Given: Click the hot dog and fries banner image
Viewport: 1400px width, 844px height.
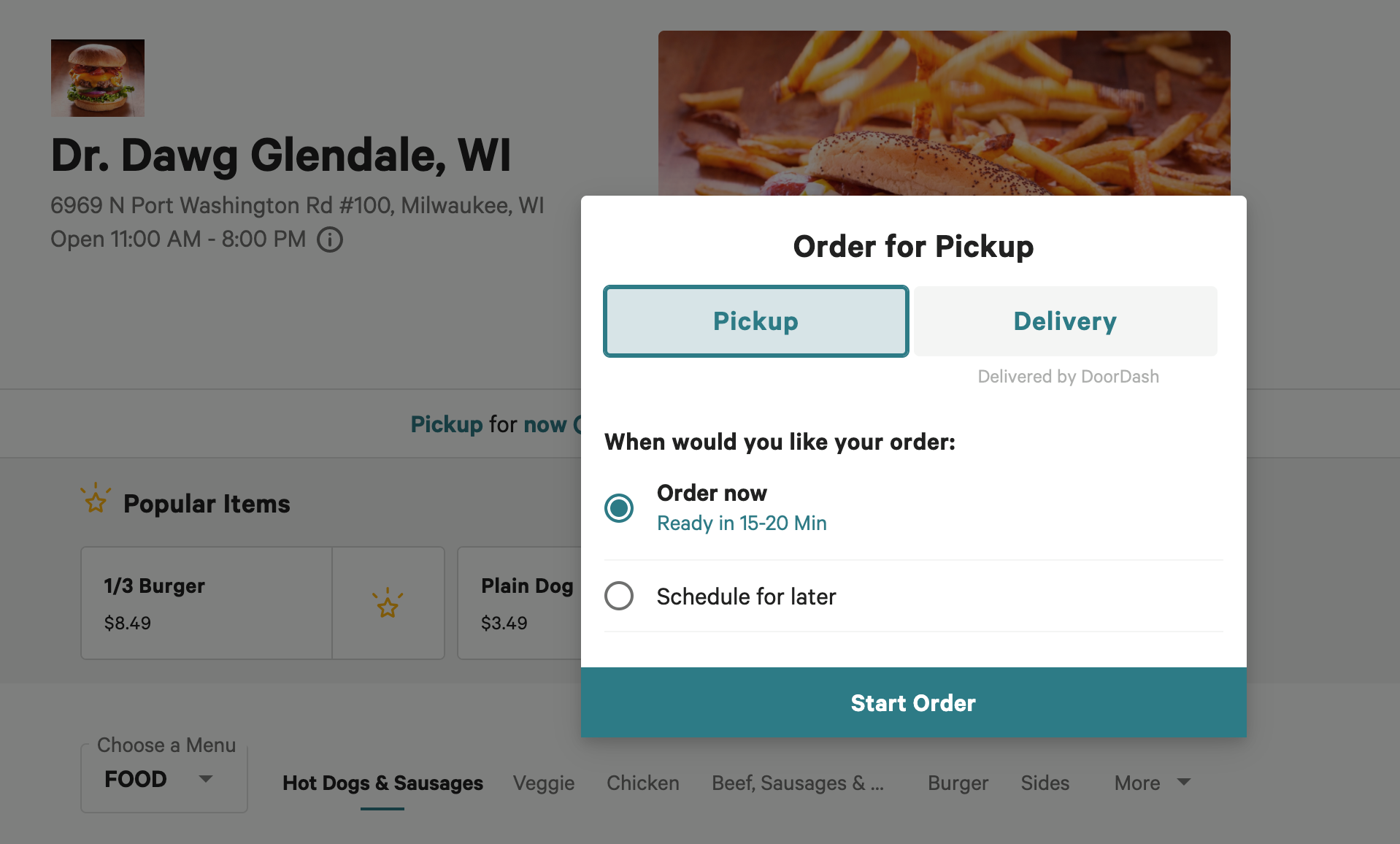Looking at the screenshot, I should coord(944,112).
